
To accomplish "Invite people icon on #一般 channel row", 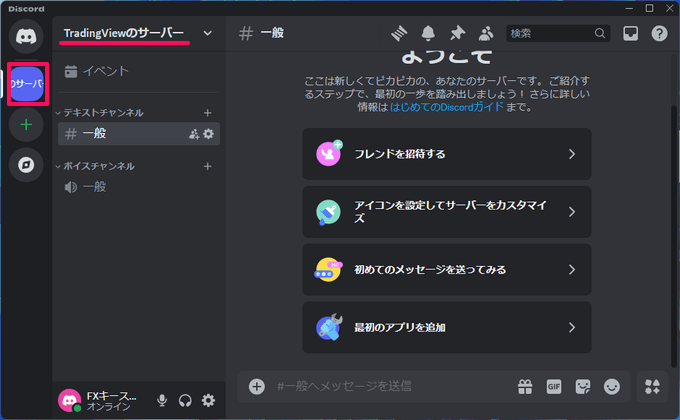I will click(194, 134).
